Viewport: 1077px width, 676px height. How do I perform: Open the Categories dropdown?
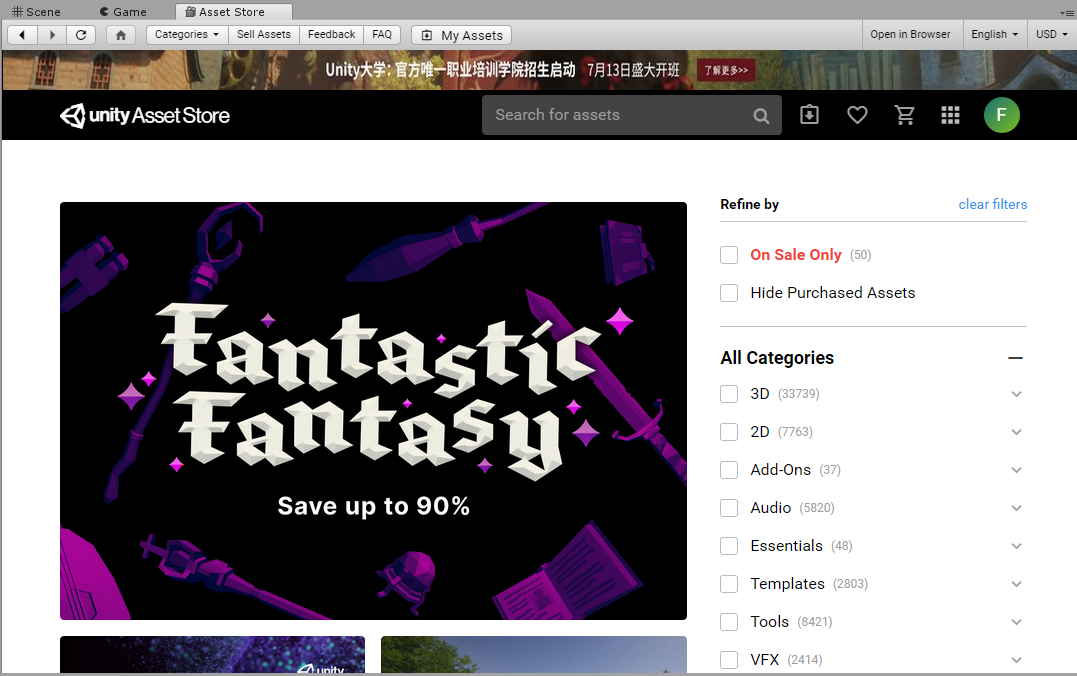[x=187, y=35]
